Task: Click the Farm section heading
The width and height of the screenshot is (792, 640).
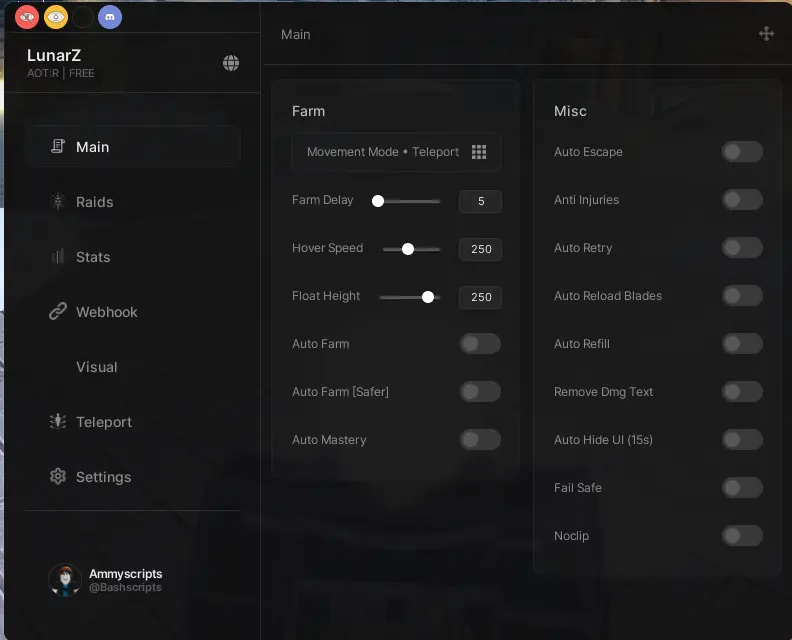Action: pos(308,111)
